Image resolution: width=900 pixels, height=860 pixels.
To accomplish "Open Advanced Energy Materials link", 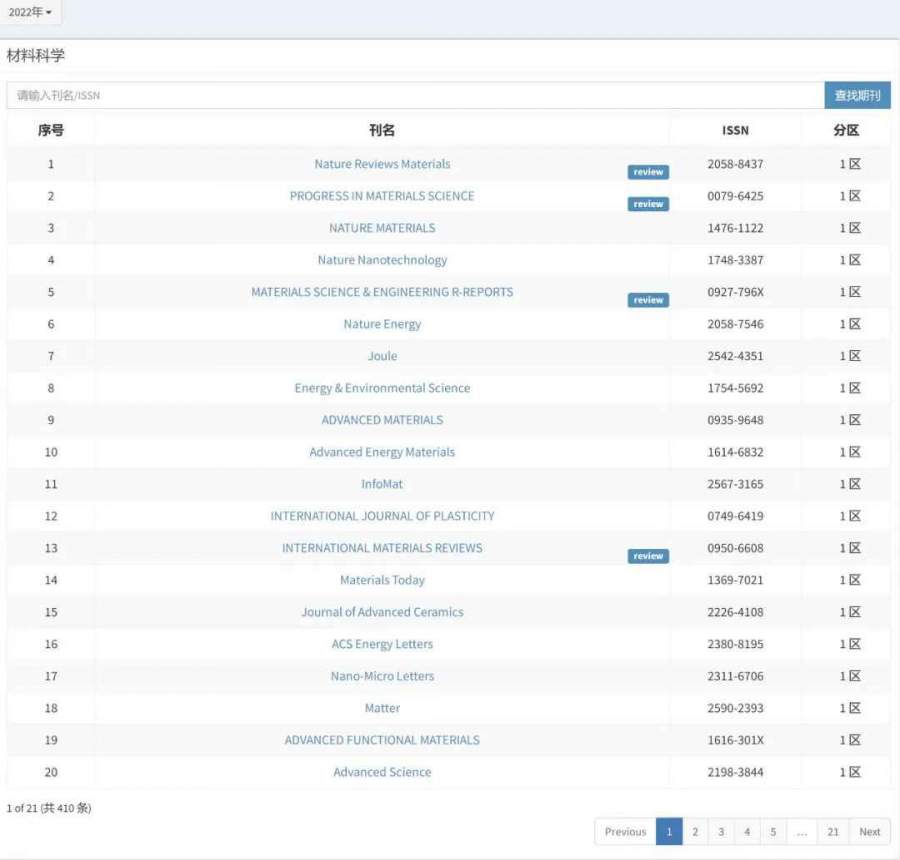I will click(x=382, y=452).
